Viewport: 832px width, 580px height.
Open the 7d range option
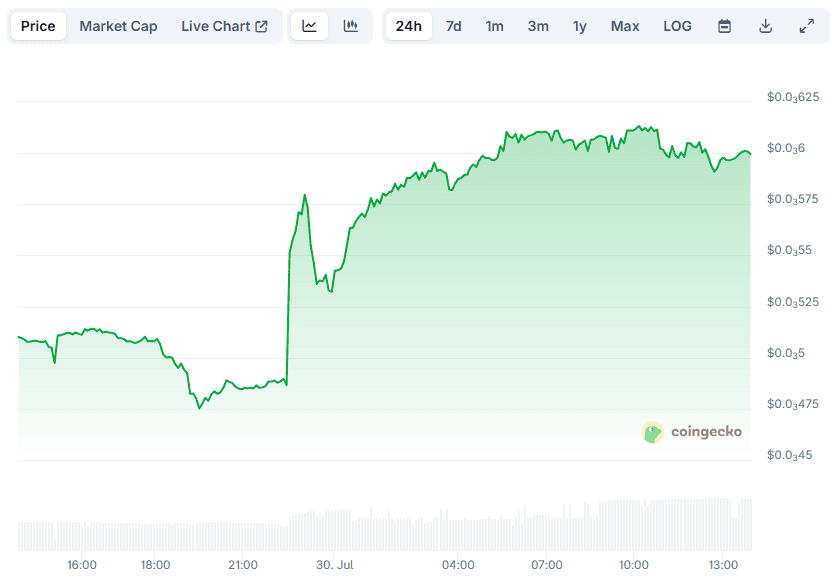453,26
